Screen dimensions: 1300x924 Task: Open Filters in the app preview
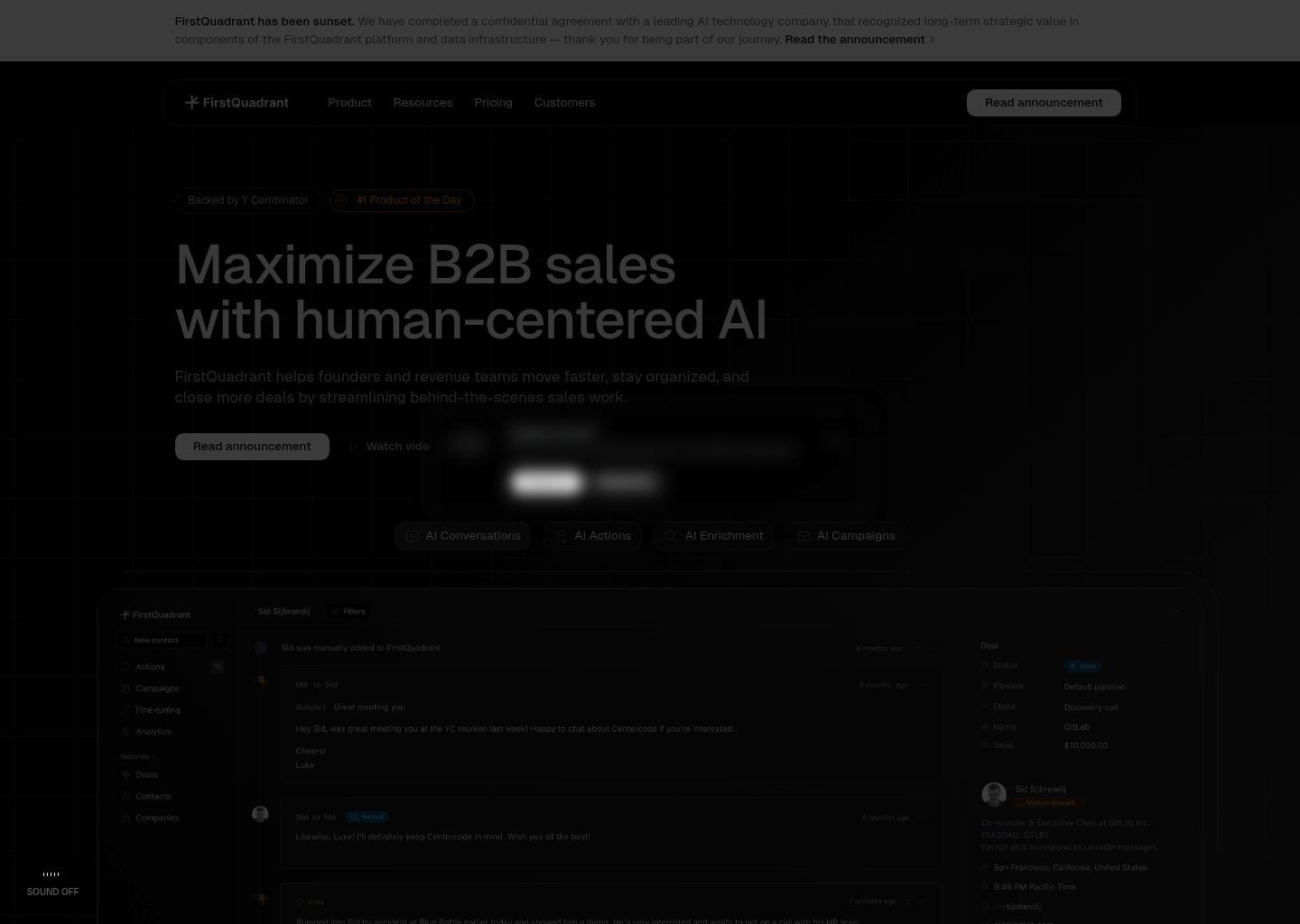[348, 612]
